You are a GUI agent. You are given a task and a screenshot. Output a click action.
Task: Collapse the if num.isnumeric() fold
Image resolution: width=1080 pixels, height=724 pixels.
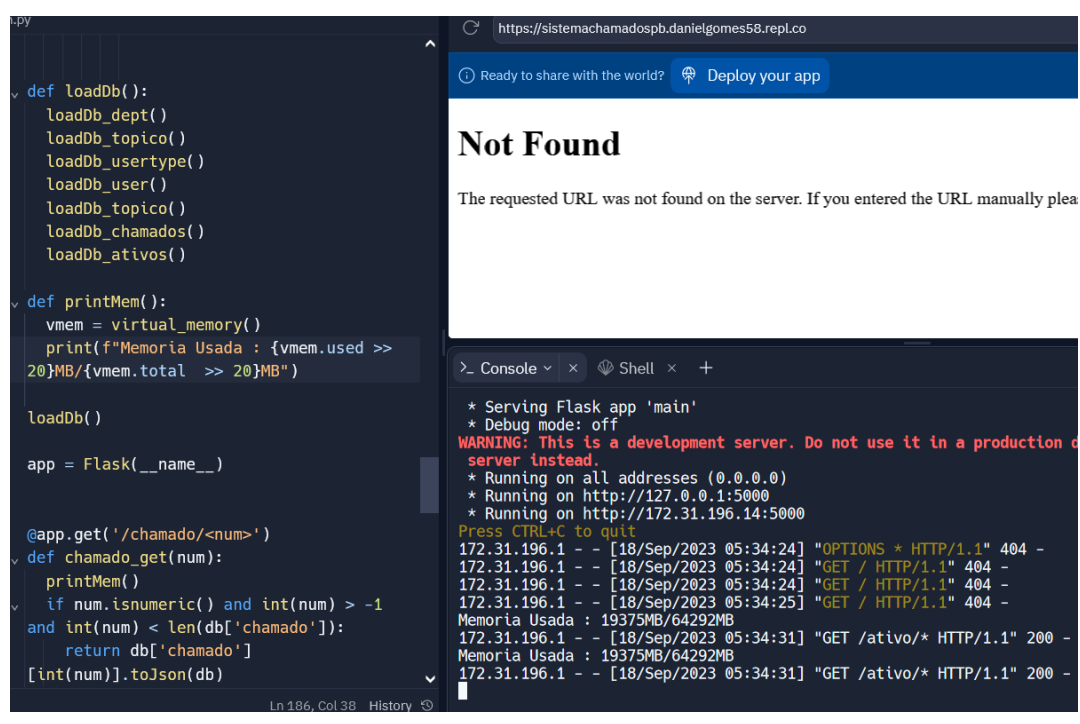(14, 606)
